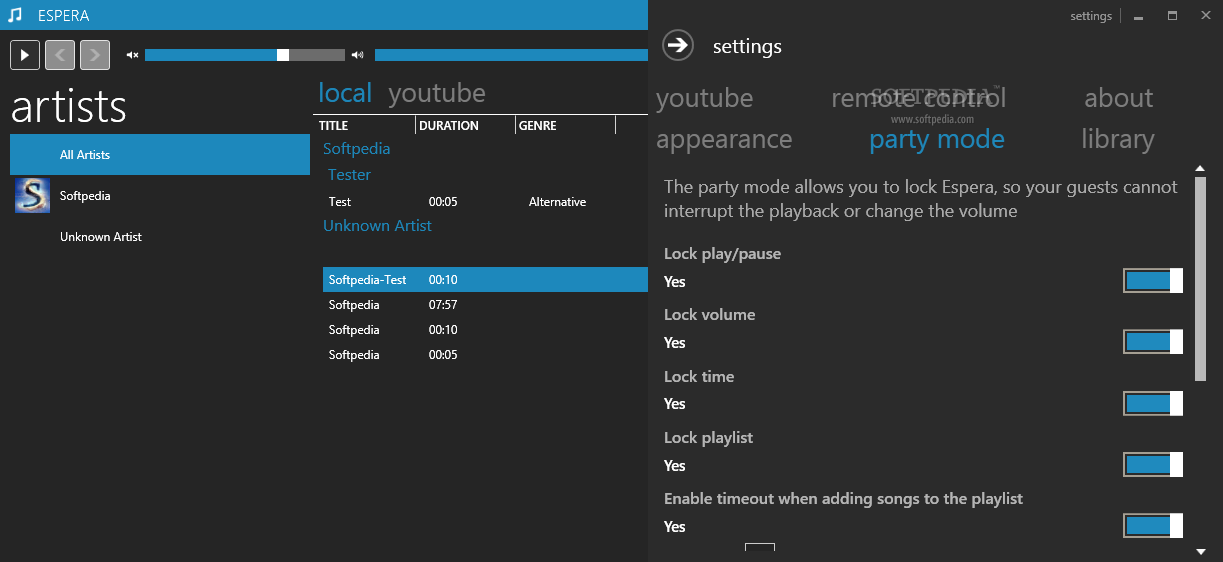Disable the Lock volume switch
This screenshot has height=562, width=1223.
tap(1153, 342)
